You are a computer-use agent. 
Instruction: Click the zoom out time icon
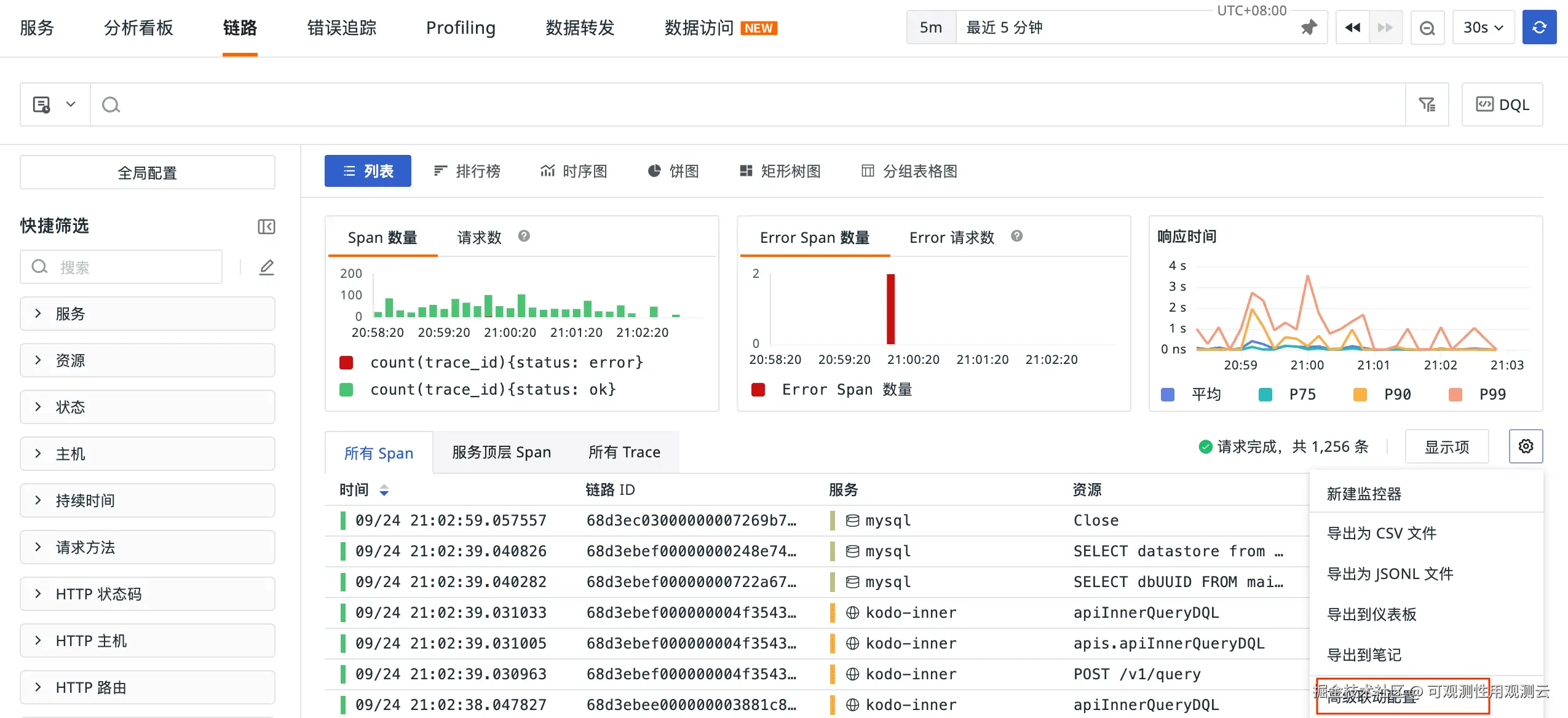click(1427, 28)
